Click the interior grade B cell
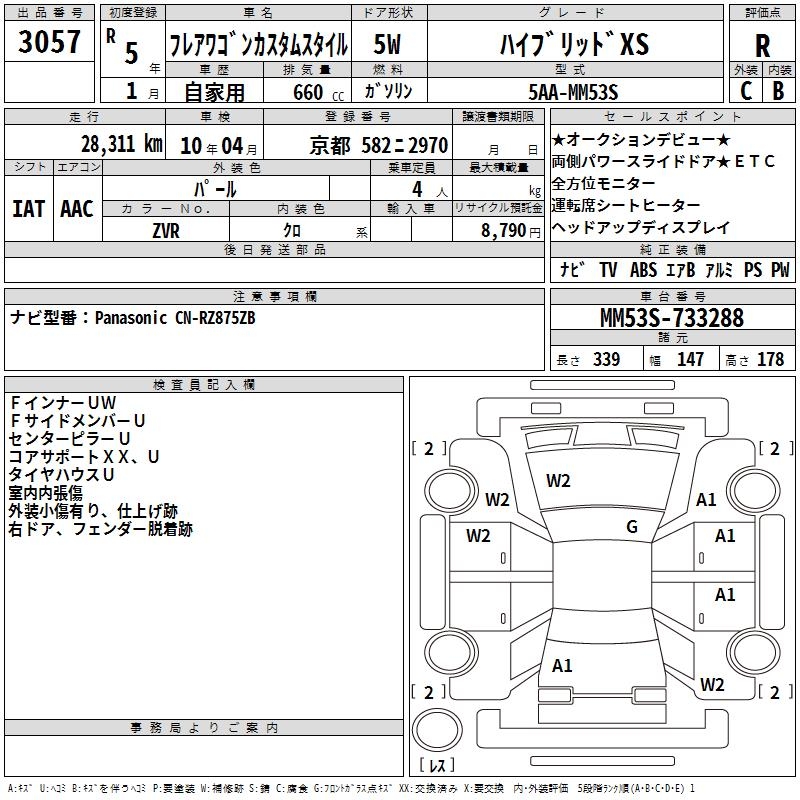 tap(779, 91)
